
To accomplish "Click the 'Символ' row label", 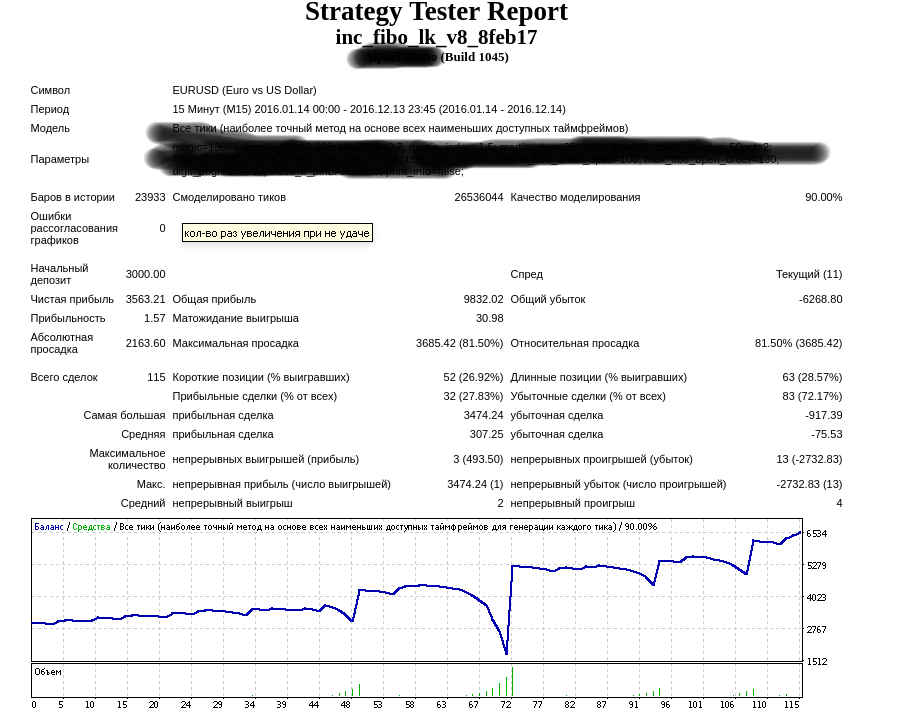I will coord(50,91).
